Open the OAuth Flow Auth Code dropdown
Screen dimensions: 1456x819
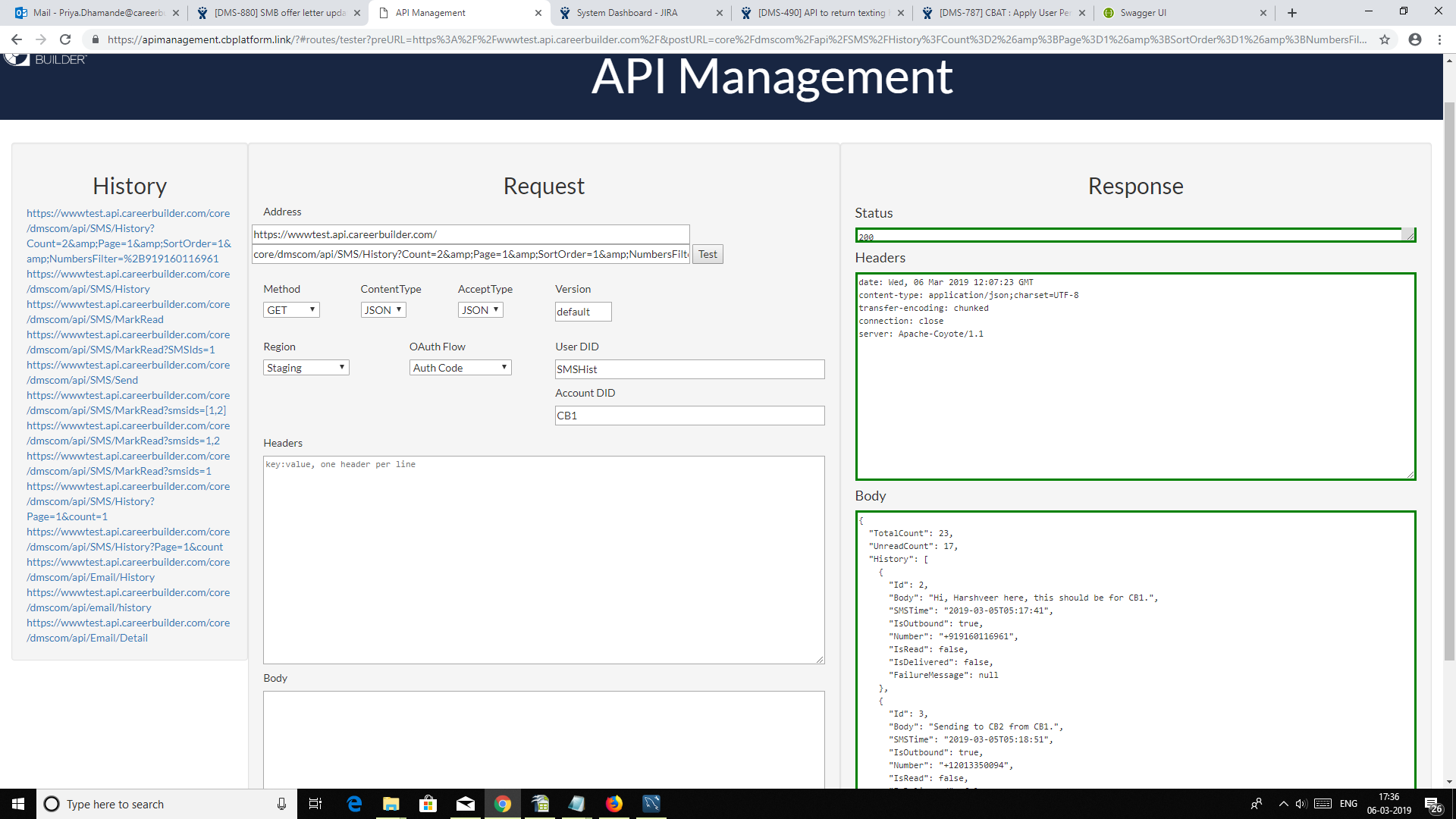[460, 368]
